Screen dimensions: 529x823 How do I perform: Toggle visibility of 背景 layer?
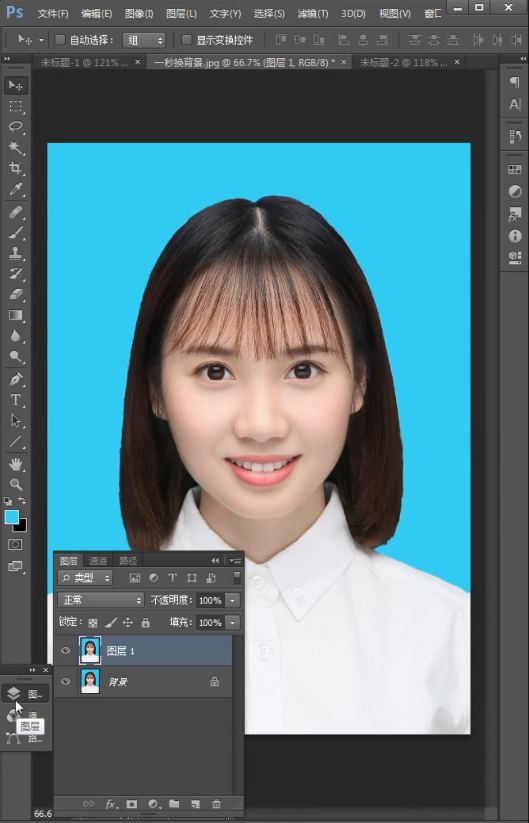(66, 681)
